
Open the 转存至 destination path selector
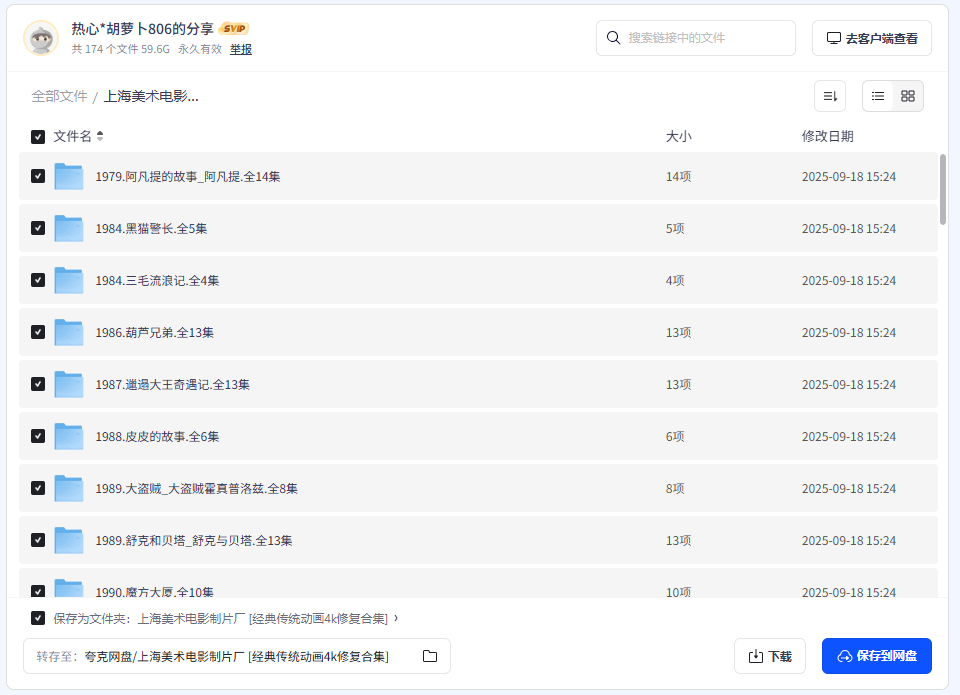[236, 656]
